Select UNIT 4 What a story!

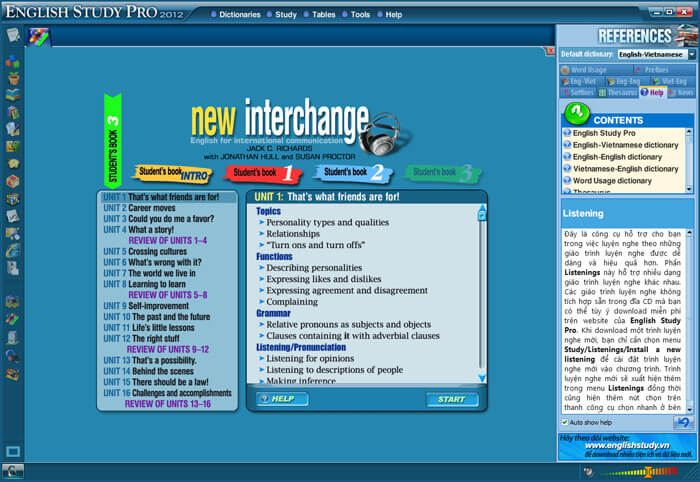138,230
